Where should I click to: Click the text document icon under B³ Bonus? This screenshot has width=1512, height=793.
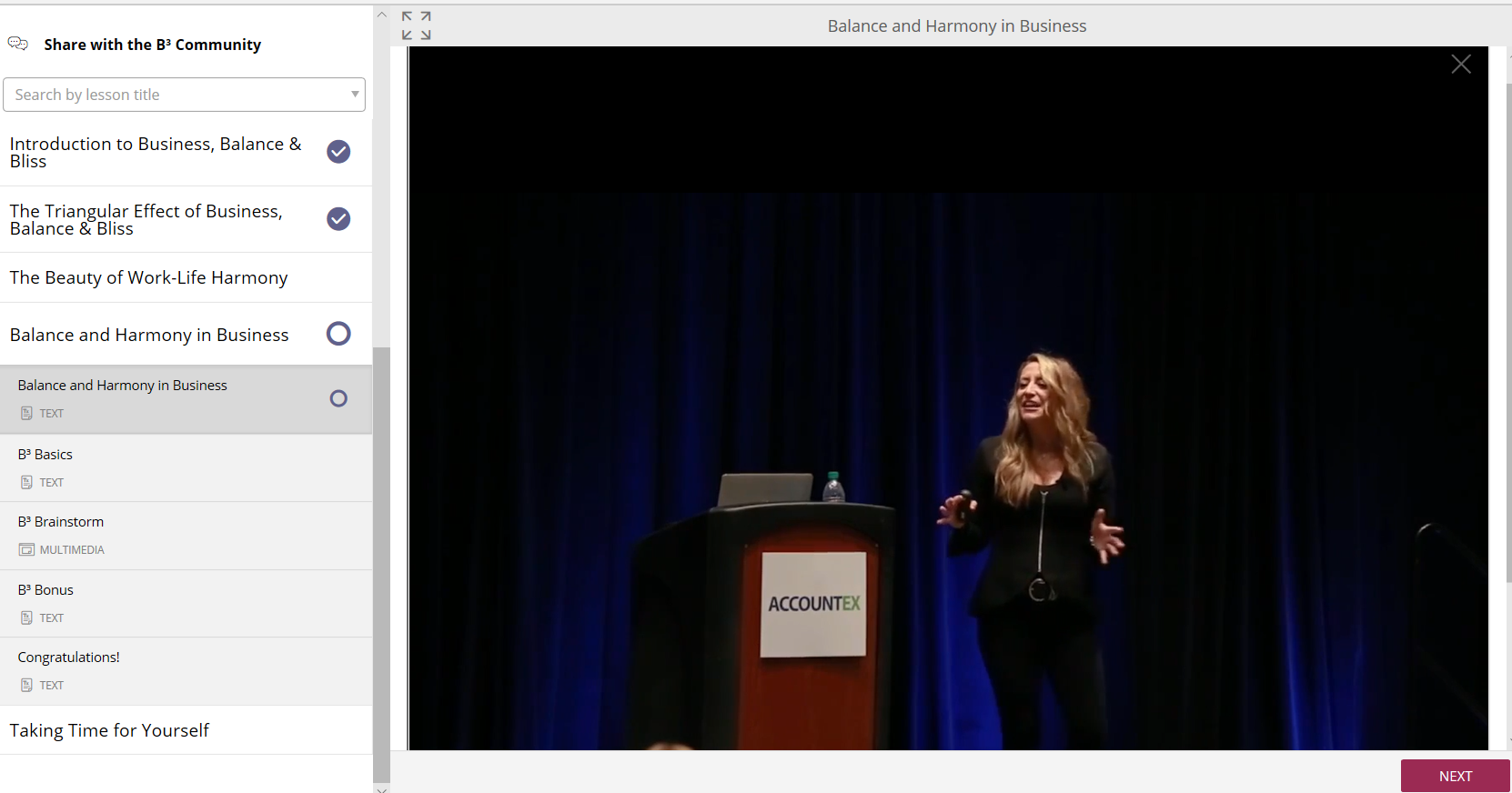coord(26,617)
